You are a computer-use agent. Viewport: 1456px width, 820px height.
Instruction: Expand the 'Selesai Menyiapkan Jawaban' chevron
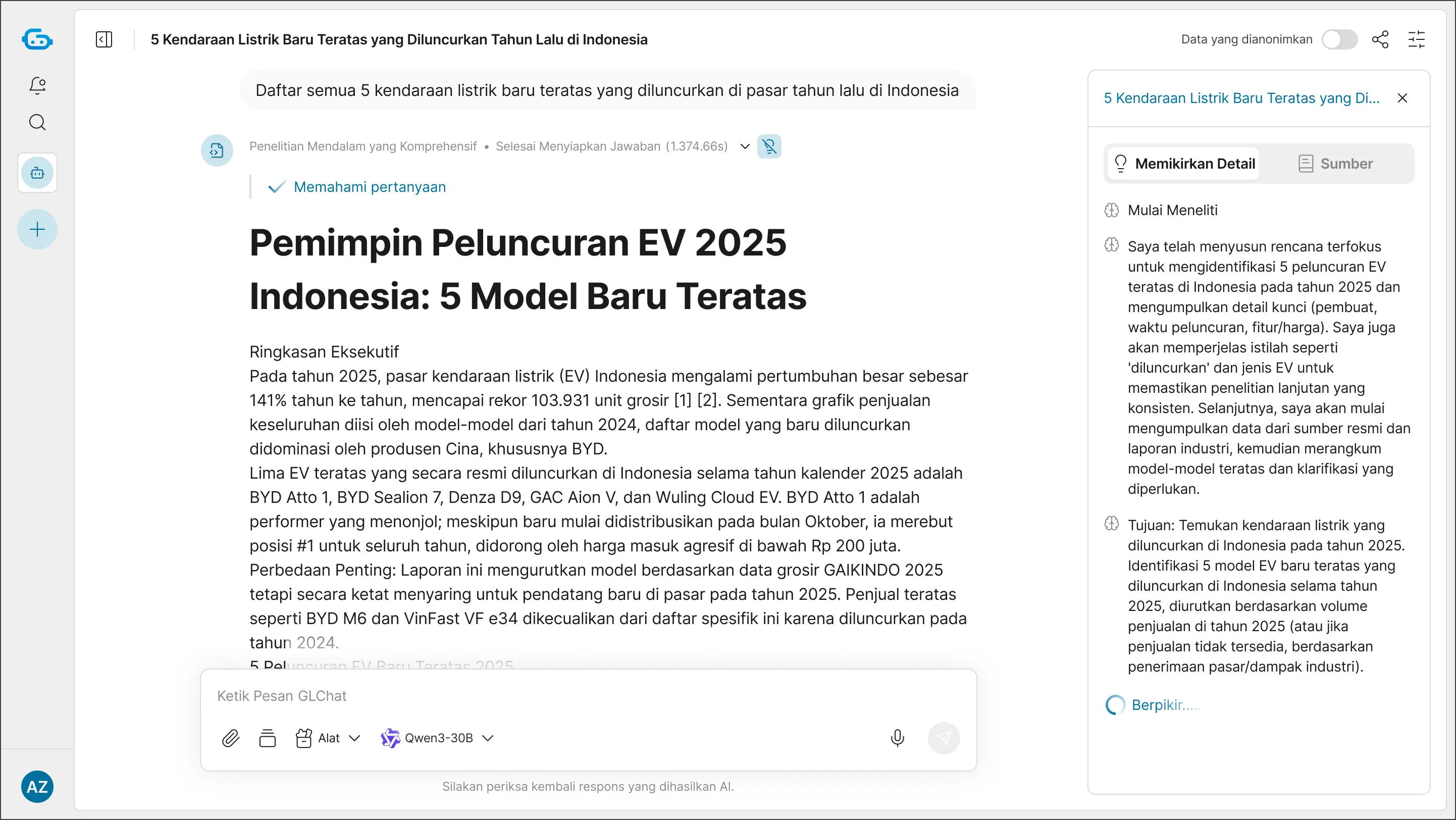click(x=744, y=146)
